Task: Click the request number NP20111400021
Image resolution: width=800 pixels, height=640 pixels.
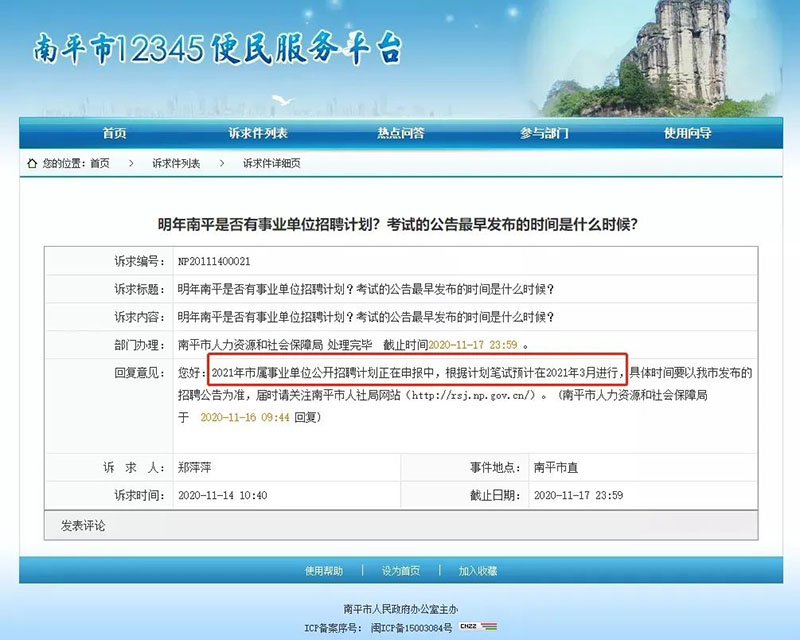Action: pos(214,261)
